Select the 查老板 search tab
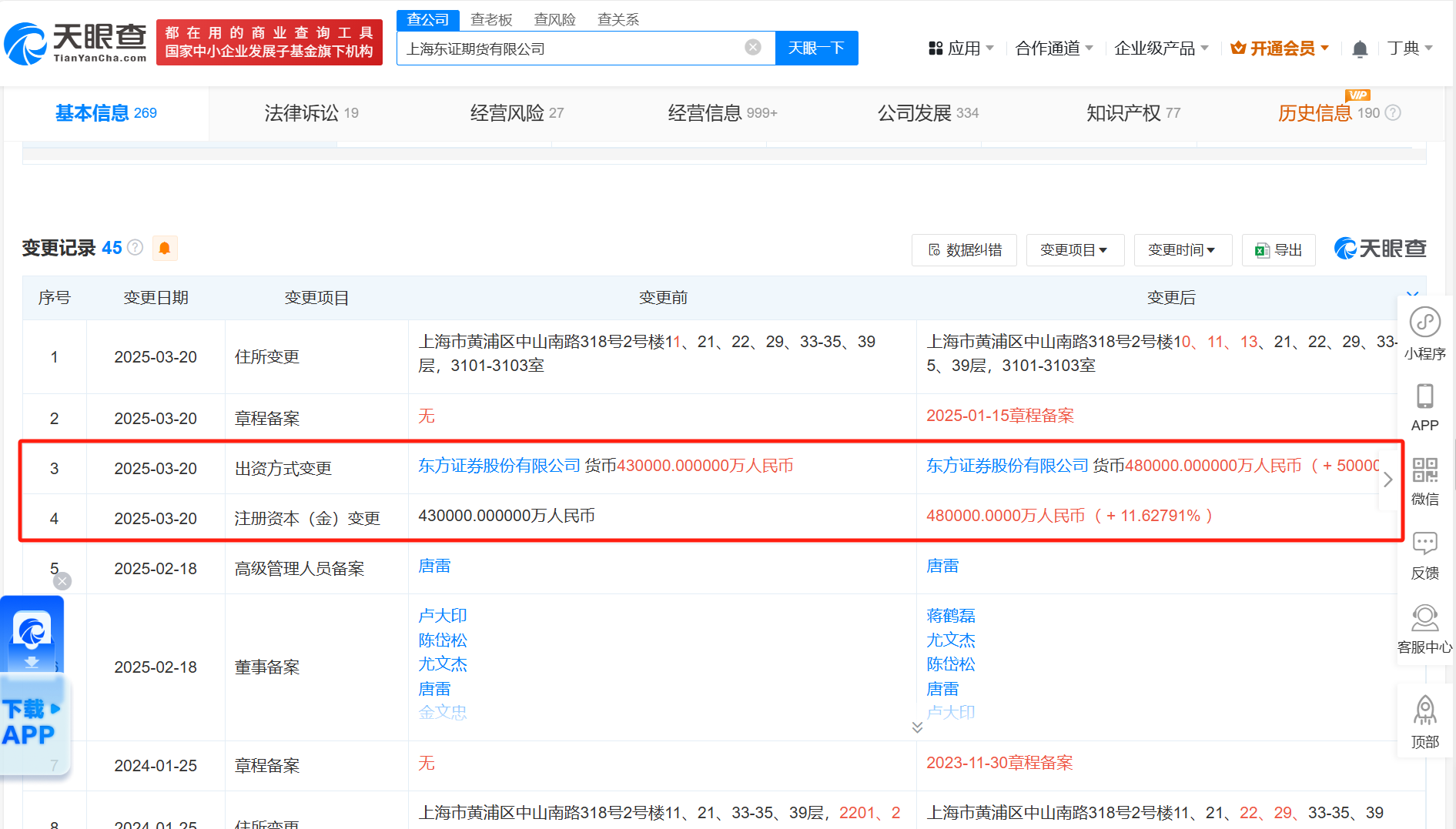 [x=491, y=19]
